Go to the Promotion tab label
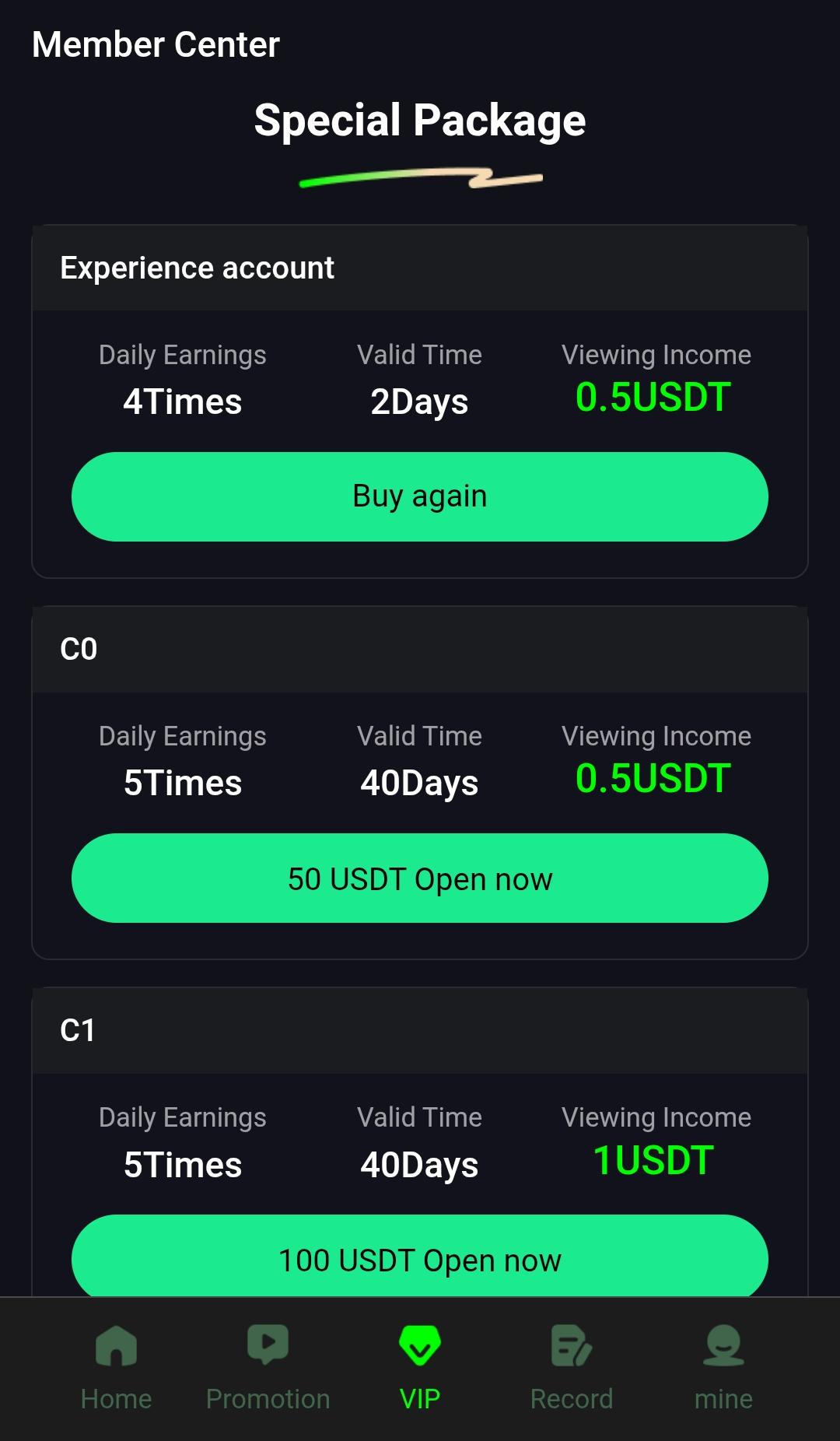This screenshot has width=840, height=1441. pos(268,1399)
